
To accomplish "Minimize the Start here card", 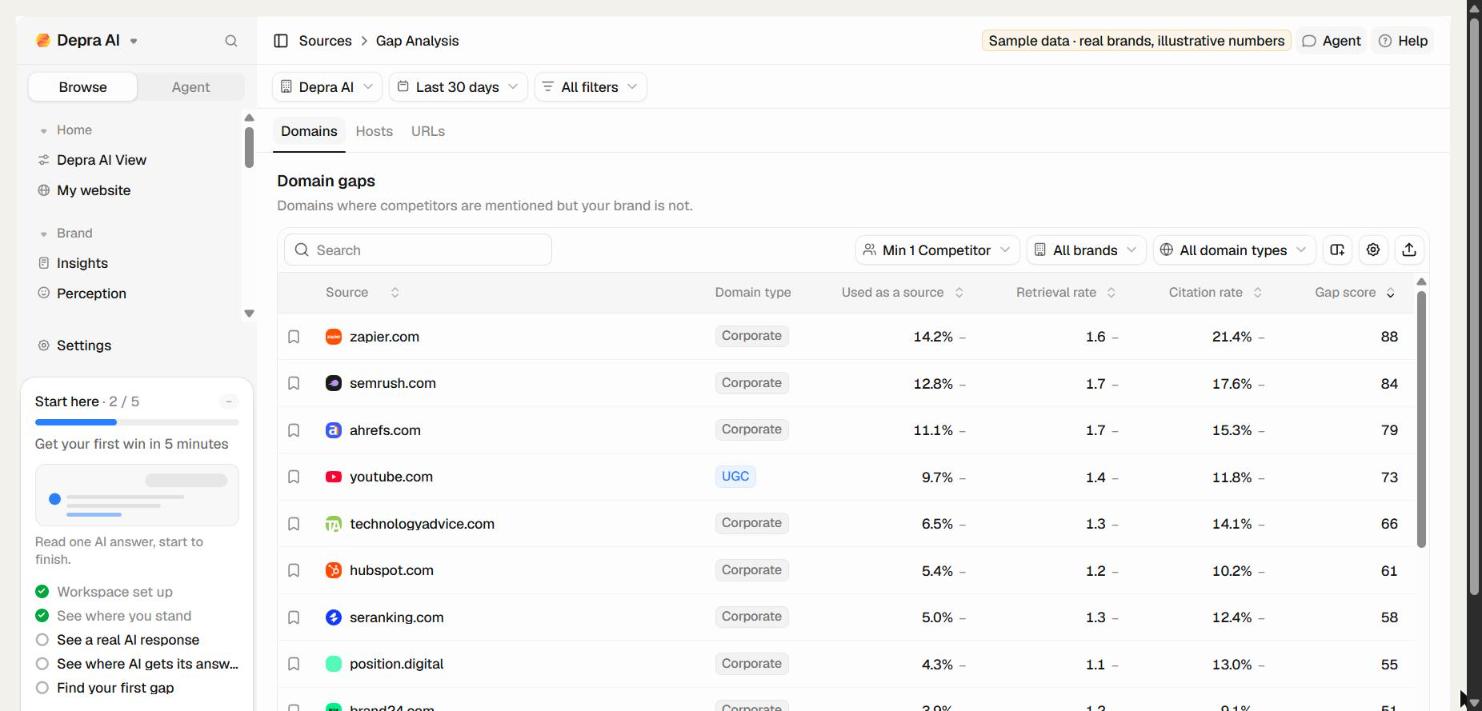I will (229, 401).
